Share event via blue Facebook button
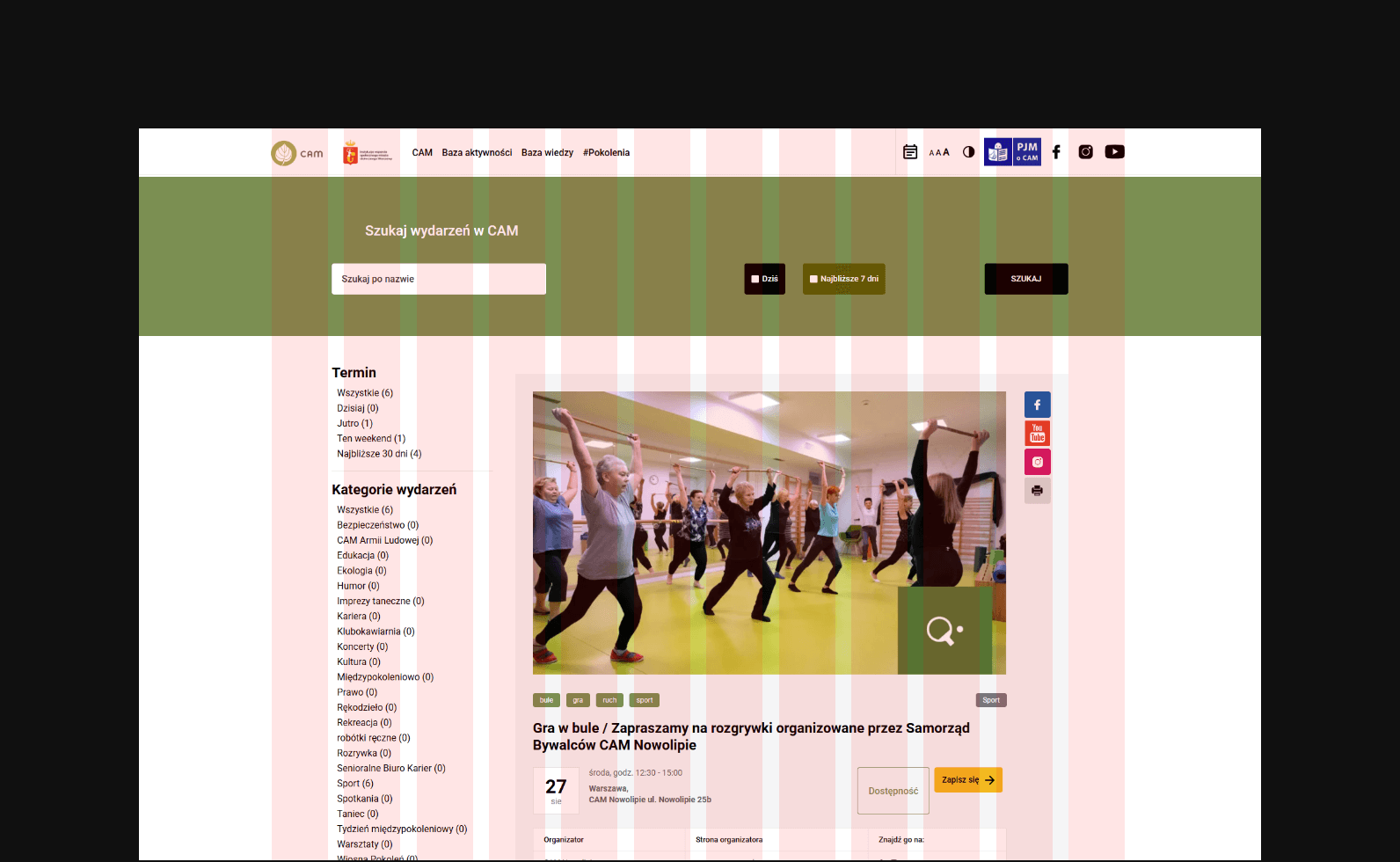 [x=1037, y=405]
